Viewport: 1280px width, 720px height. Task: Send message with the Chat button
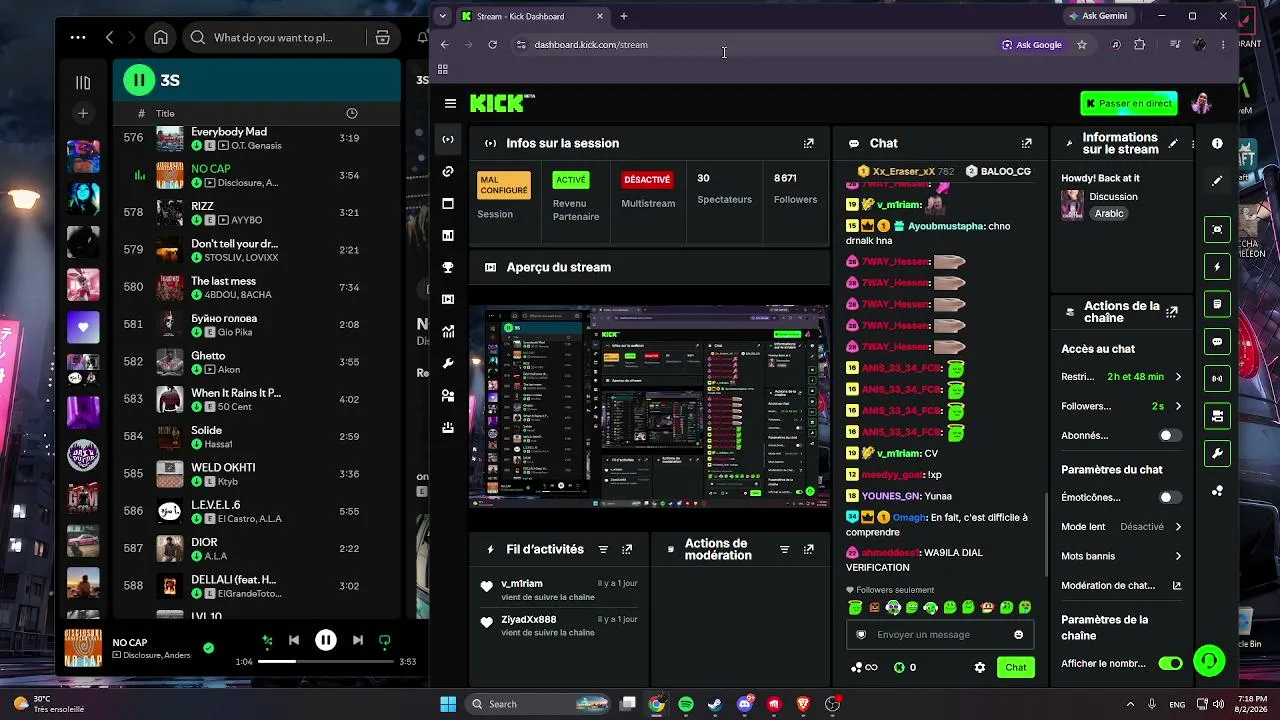tap(1016, 667)
